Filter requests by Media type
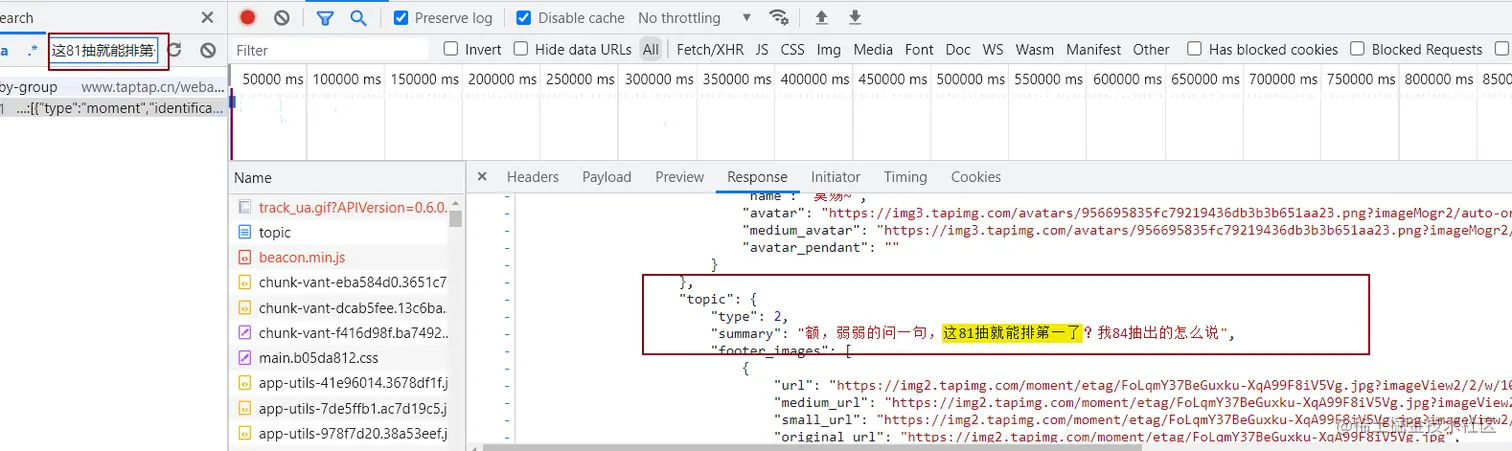The height and width of the screenshot is (451, 1512). [x=873, y=49]
